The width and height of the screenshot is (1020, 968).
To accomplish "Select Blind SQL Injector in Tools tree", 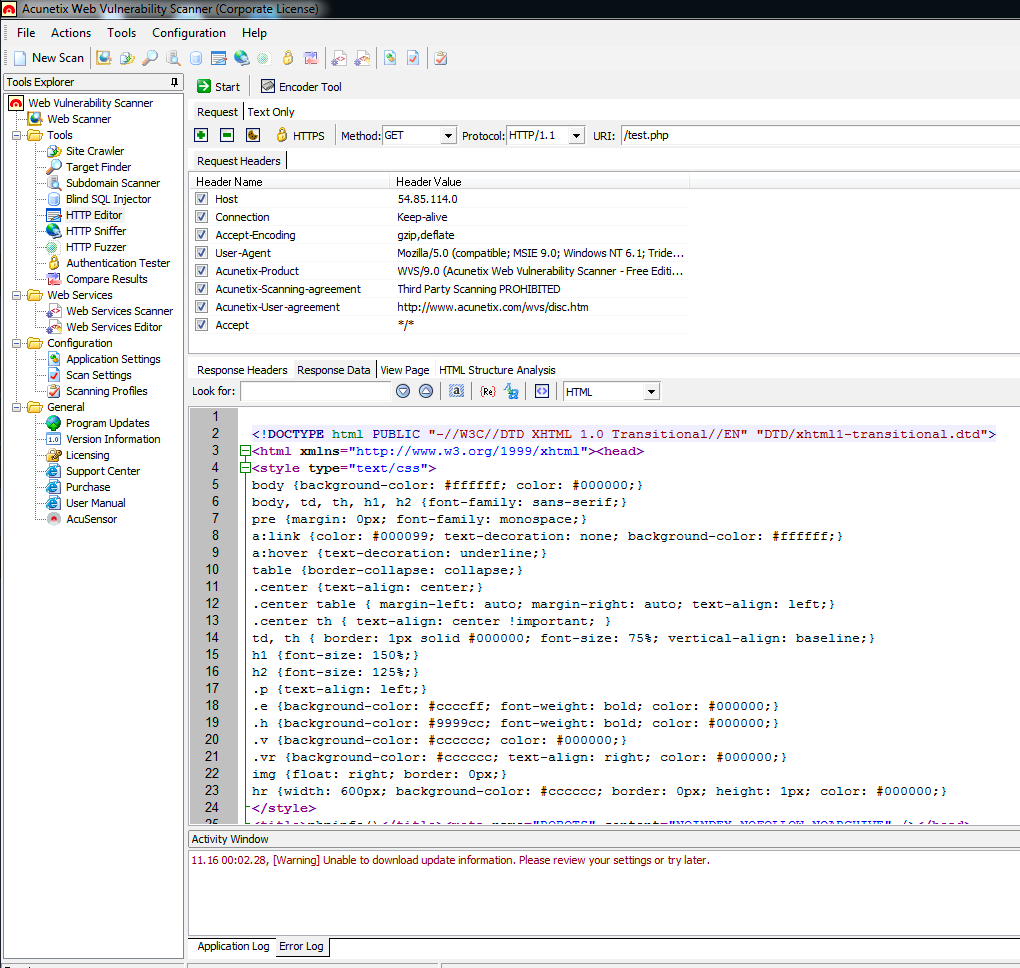I will (108, 199).
